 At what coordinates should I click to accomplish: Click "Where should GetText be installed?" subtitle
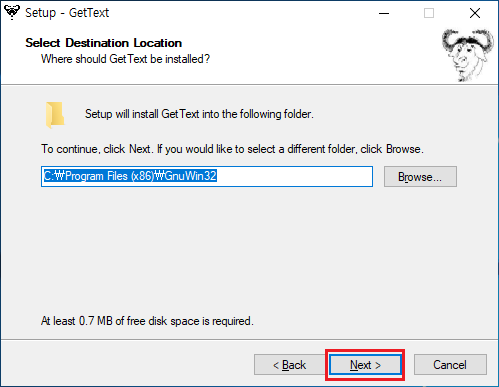tap(125, 59)
